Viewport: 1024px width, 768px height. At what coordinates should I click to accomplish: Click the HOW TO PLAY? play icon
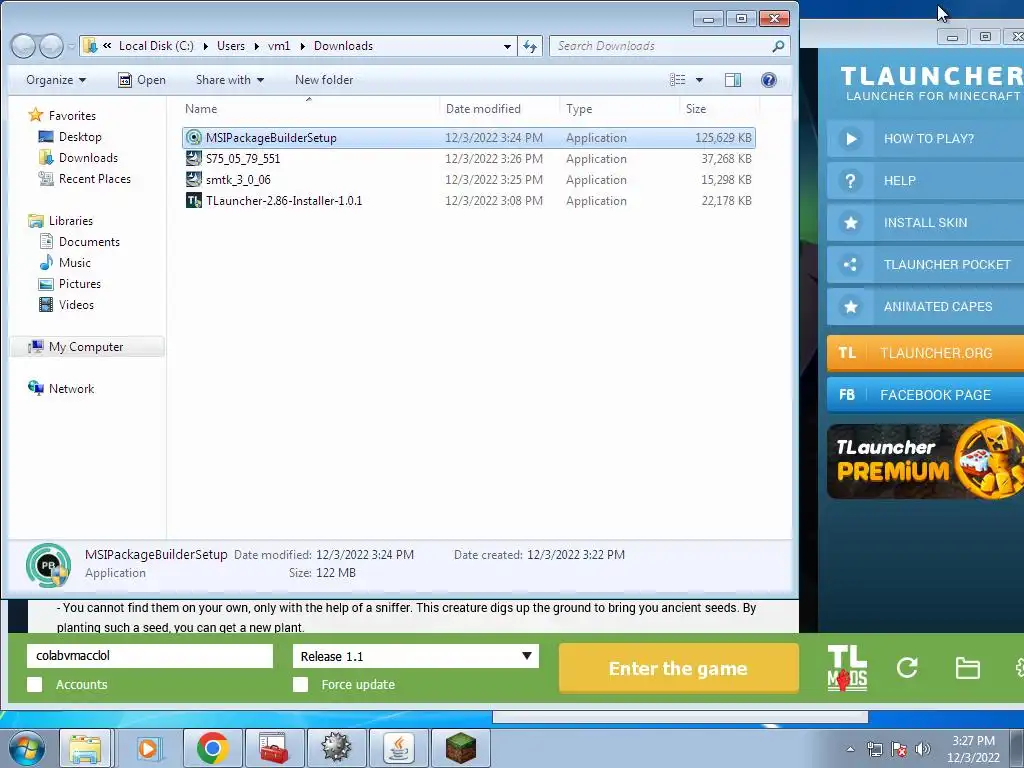pos(850,138)
